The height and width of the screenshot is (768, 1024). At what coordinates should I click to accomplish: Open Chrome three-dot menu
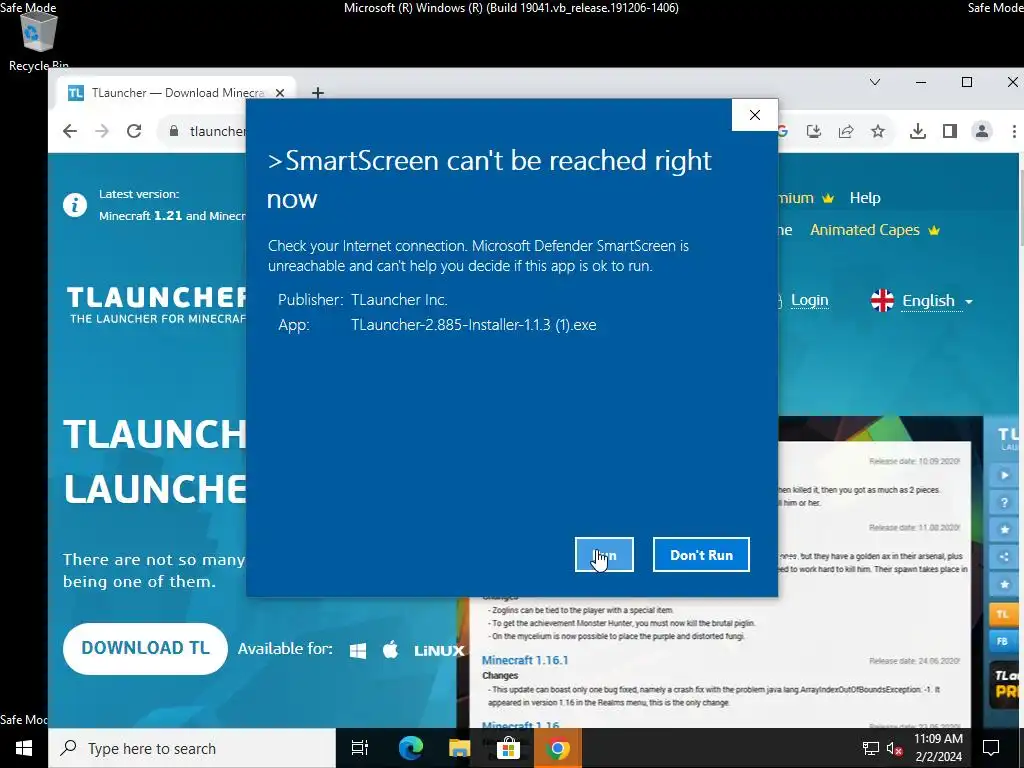(1014, 131)
